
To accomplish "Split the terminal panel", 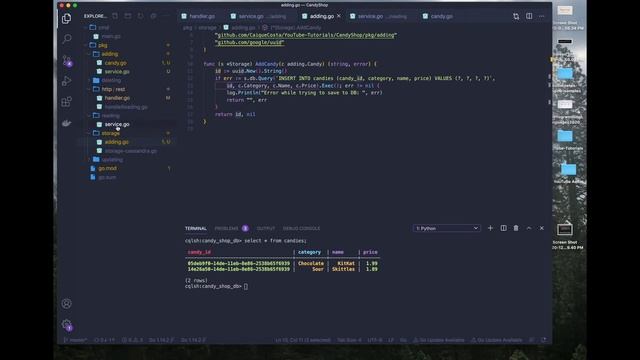I will pos(503,228).
